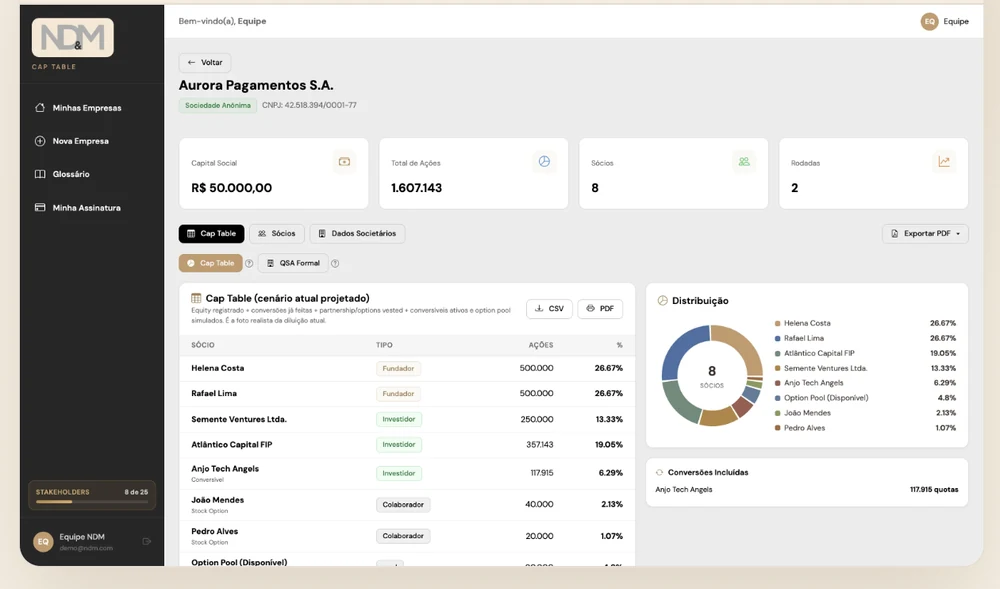Viewport: 1000px width, 589px height.
Task: Click the João Mendes row name
Action: [217, 500]
